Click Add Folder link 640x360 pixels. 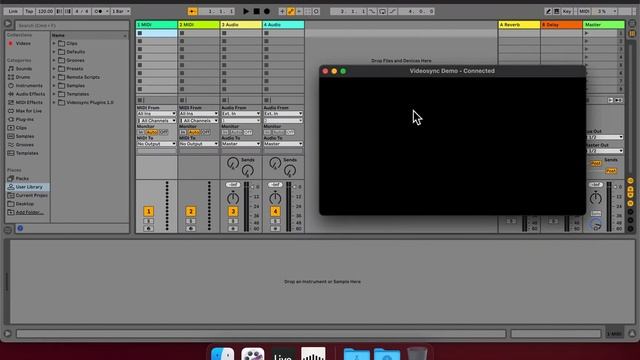point(30,212)
